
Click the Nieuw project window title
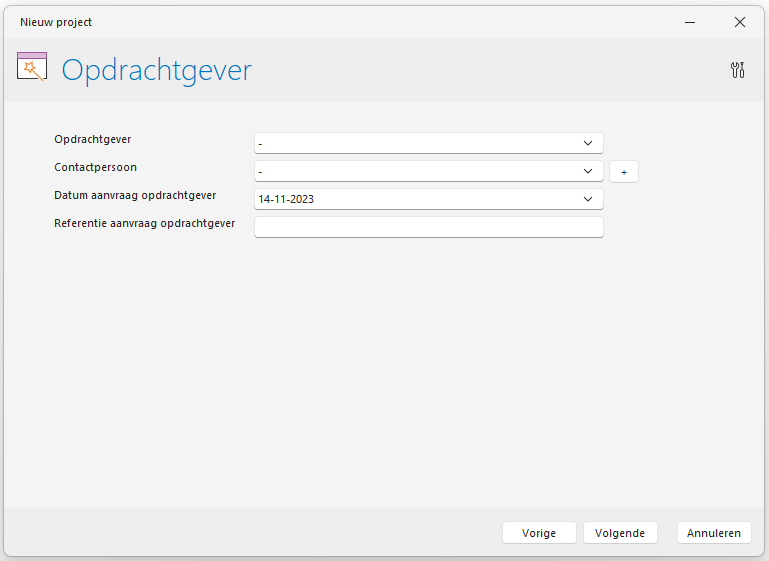tap(56, 22)
